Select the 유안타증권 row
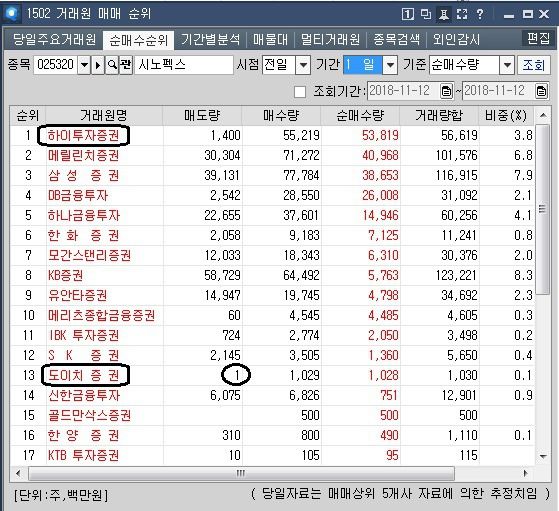 (x=272, y=295)
